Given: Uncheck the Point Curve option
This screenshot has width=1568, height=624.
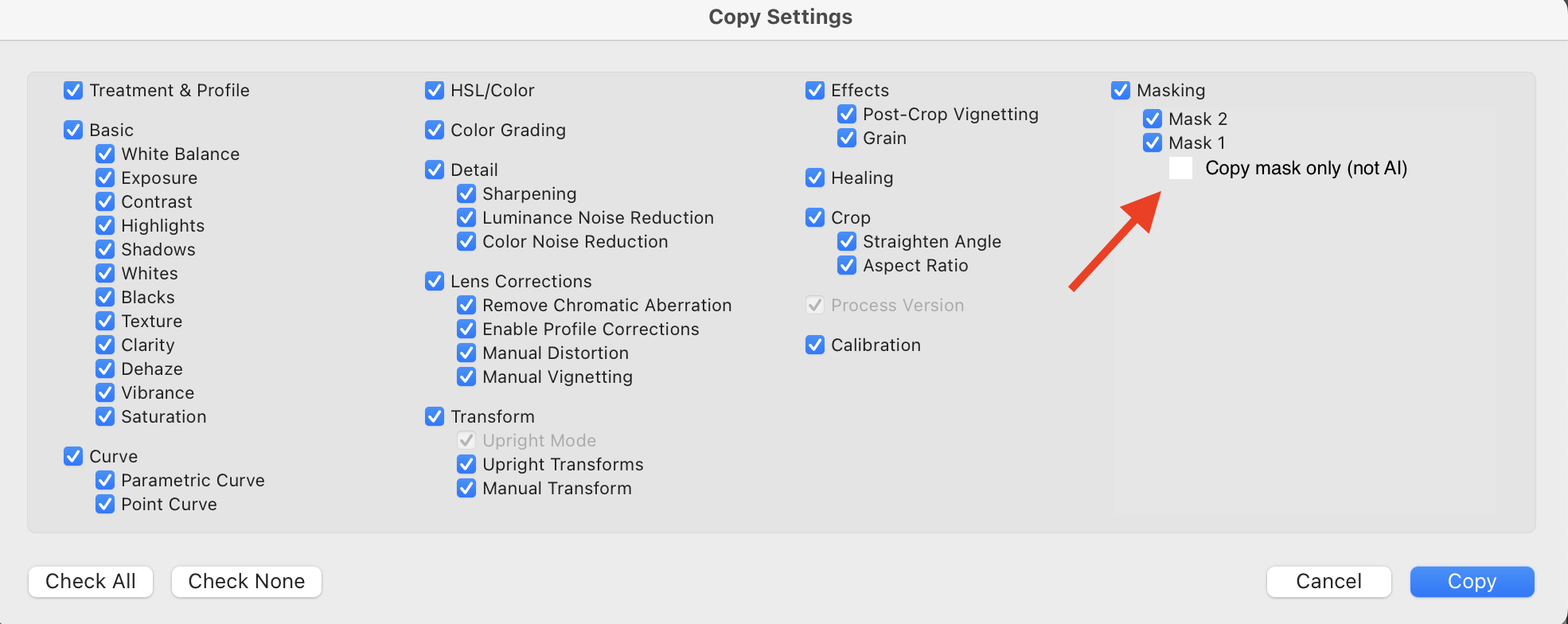Looking at the screenshot, I should (105, 504).
